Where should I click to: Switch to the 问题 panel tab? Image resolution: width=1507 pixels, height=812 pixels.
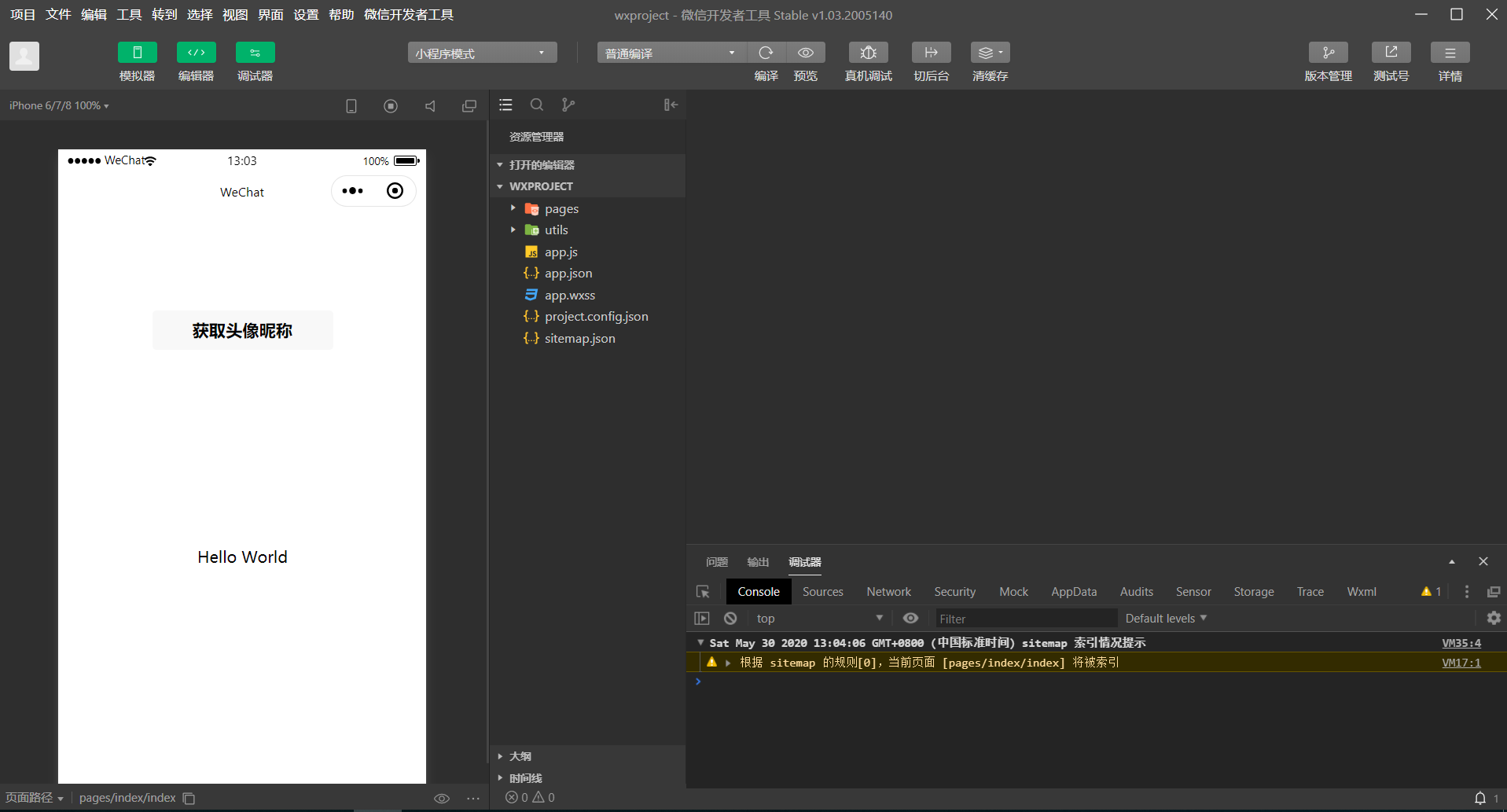point(717,562)
